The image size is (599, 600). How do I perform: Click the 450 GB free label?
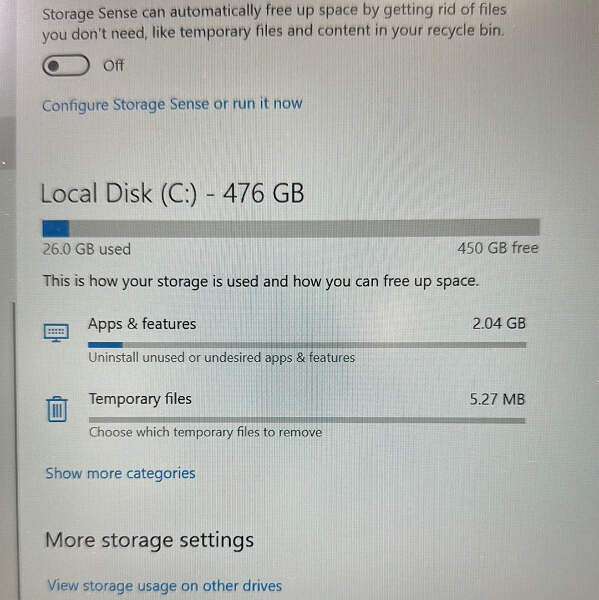[x=498, y=248]
